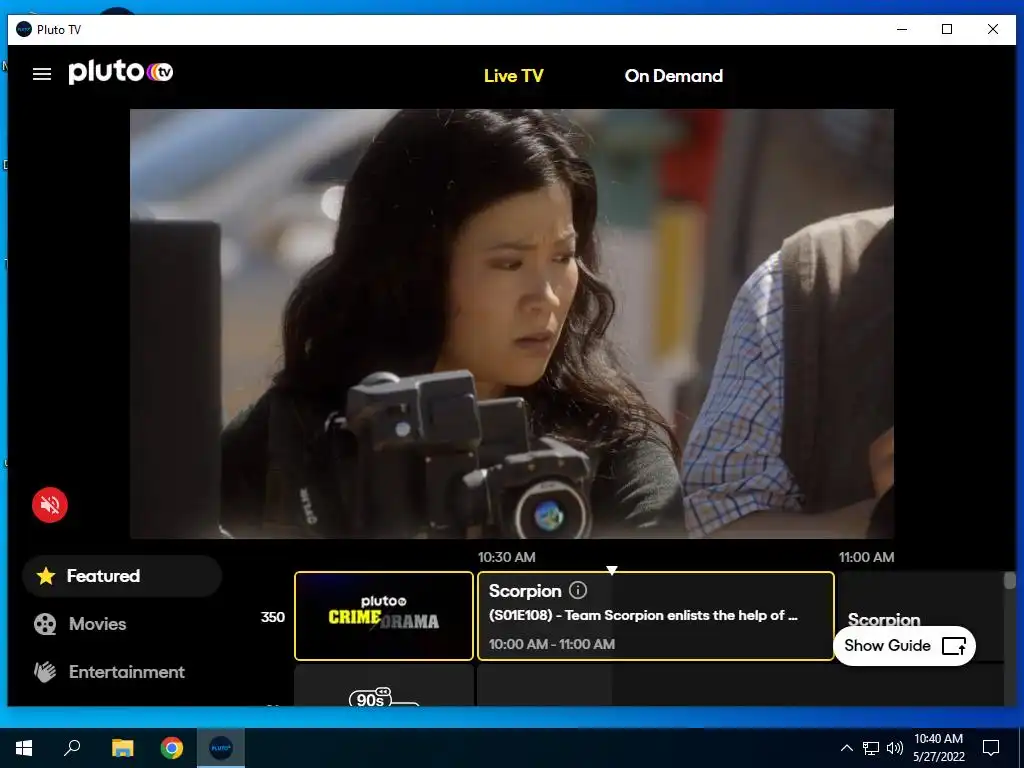
Task: Show hidden system tray icons
Action: (x=846, y=748)
